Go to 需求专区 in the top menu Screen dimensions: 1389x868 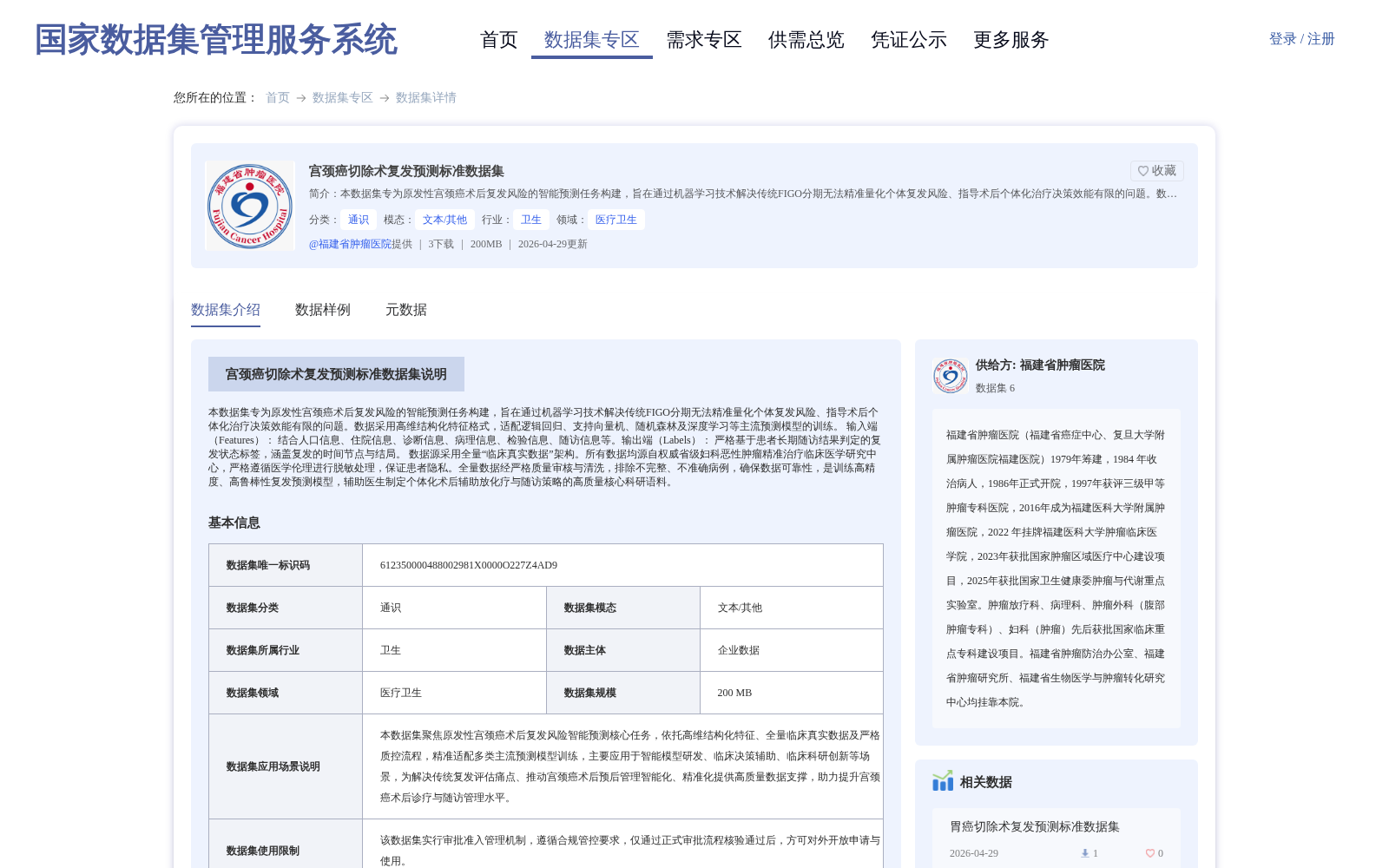pos(704,40)
